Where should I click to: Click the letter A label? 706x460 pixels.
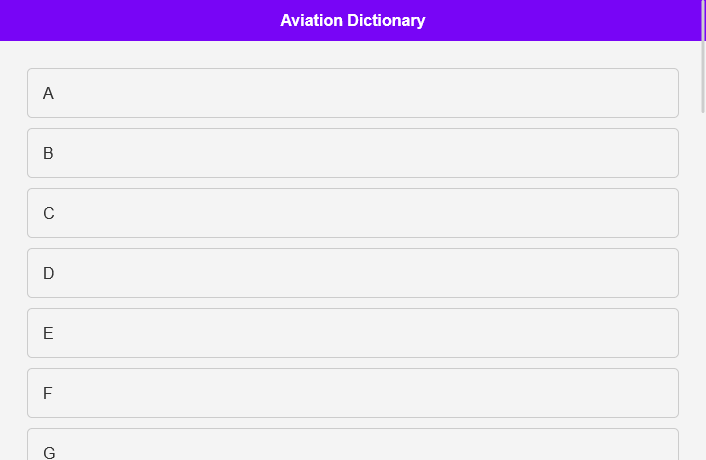(48, 93)
